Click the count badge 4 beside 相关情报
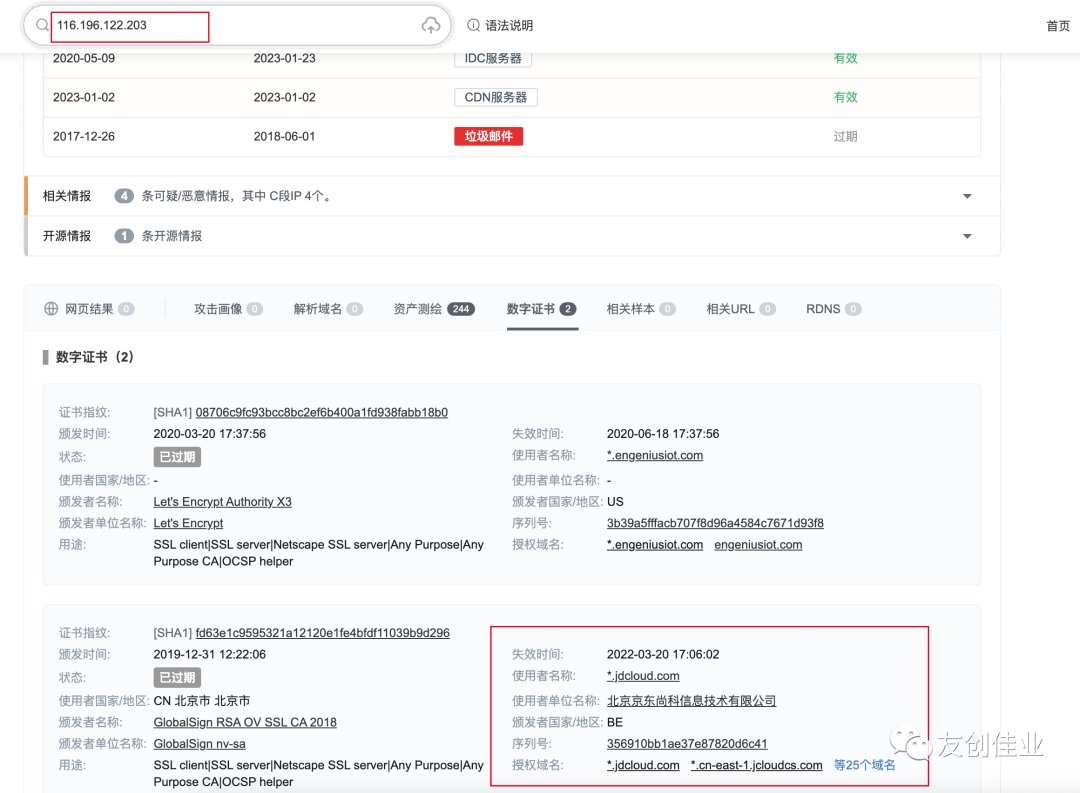 124,196
